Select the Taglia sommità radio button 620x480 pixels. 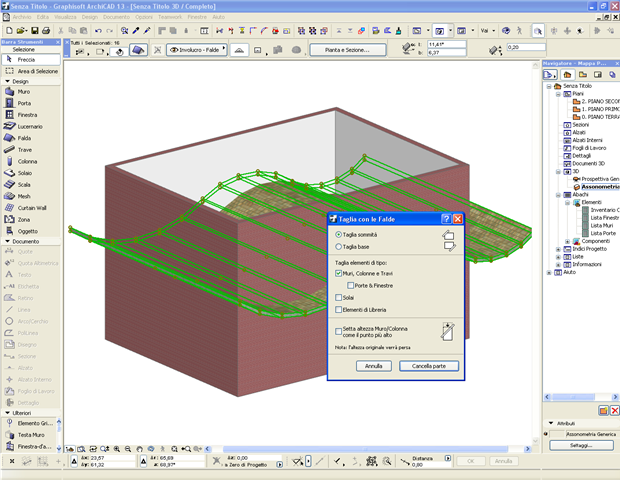click(338, 235)
